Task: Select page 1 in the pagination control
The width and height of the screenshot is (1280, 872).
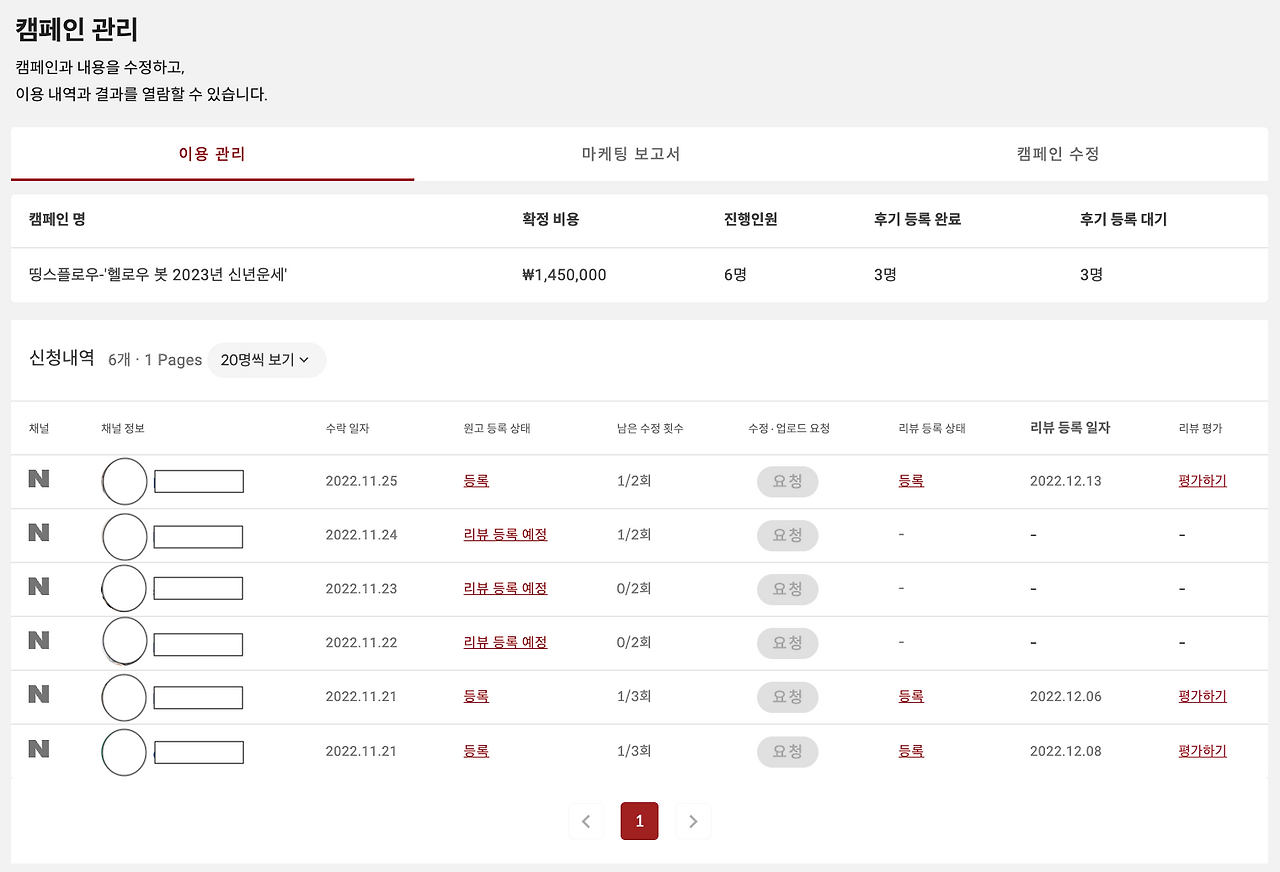Action: click(x=639, y=820)
